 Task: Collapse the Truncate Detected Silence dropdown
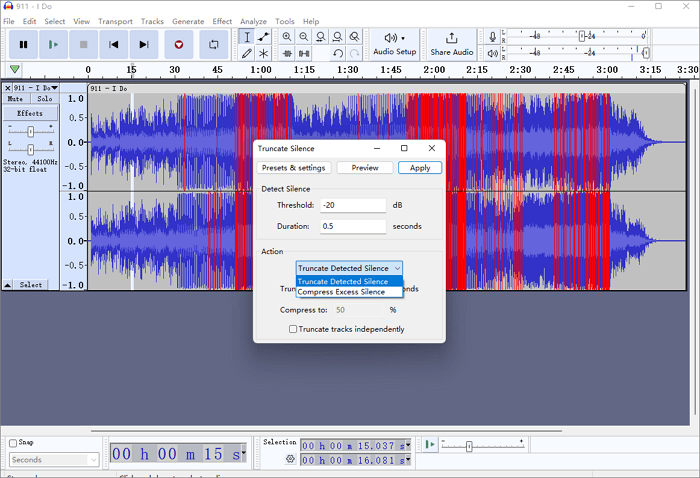(349, 268)
